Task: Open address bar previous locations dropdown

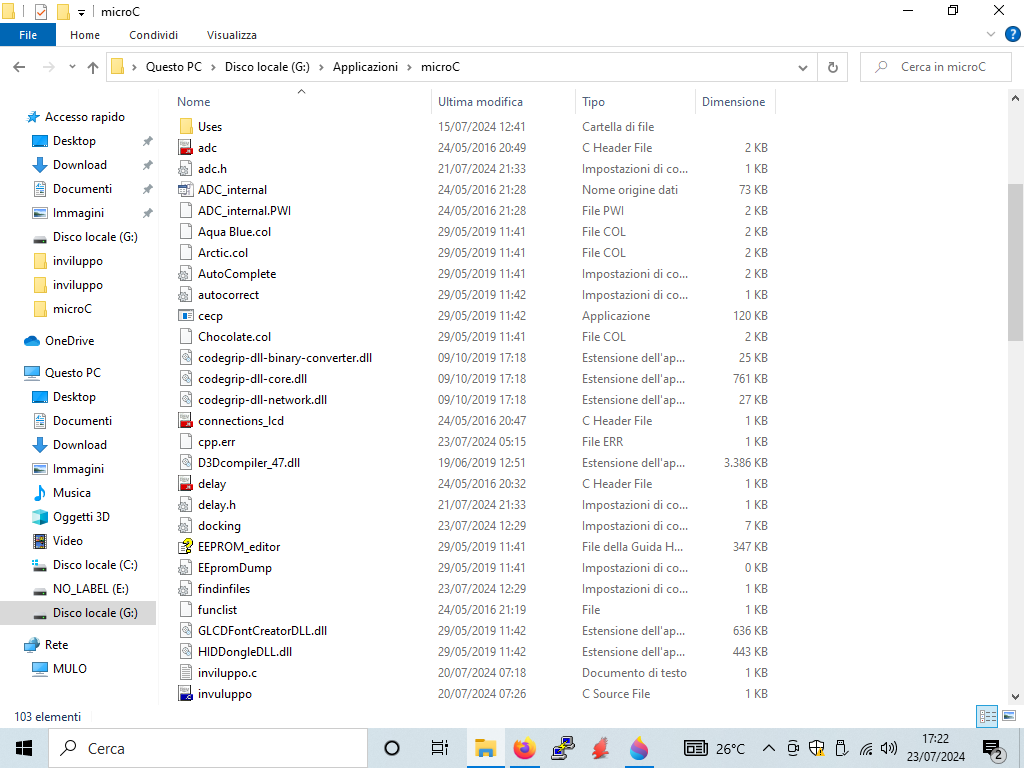Action: click(803, 67)
